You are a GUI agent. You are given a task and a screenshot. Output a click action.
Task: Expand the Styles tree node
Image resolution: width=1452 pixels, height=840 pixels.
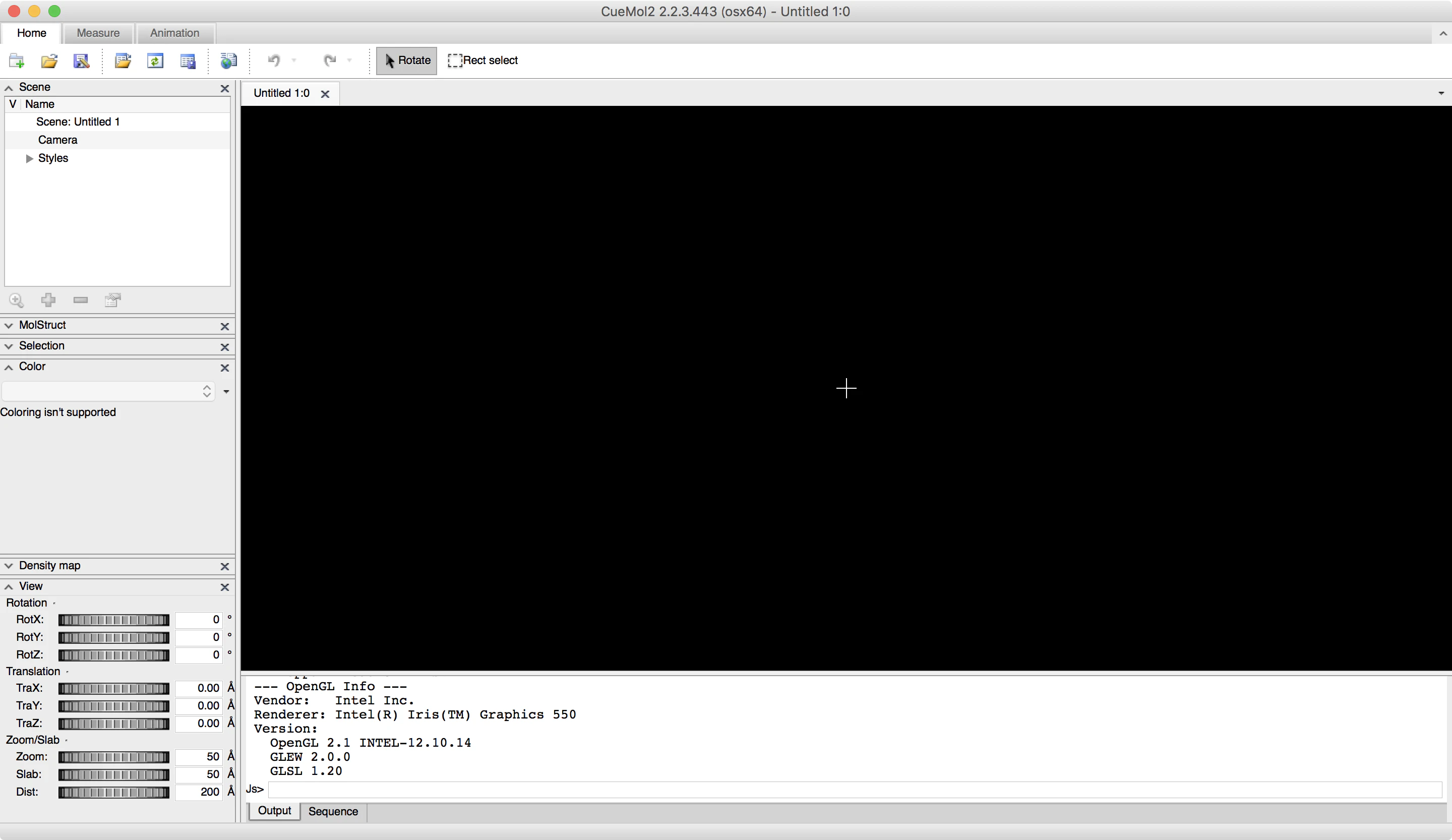pos(29,158)
